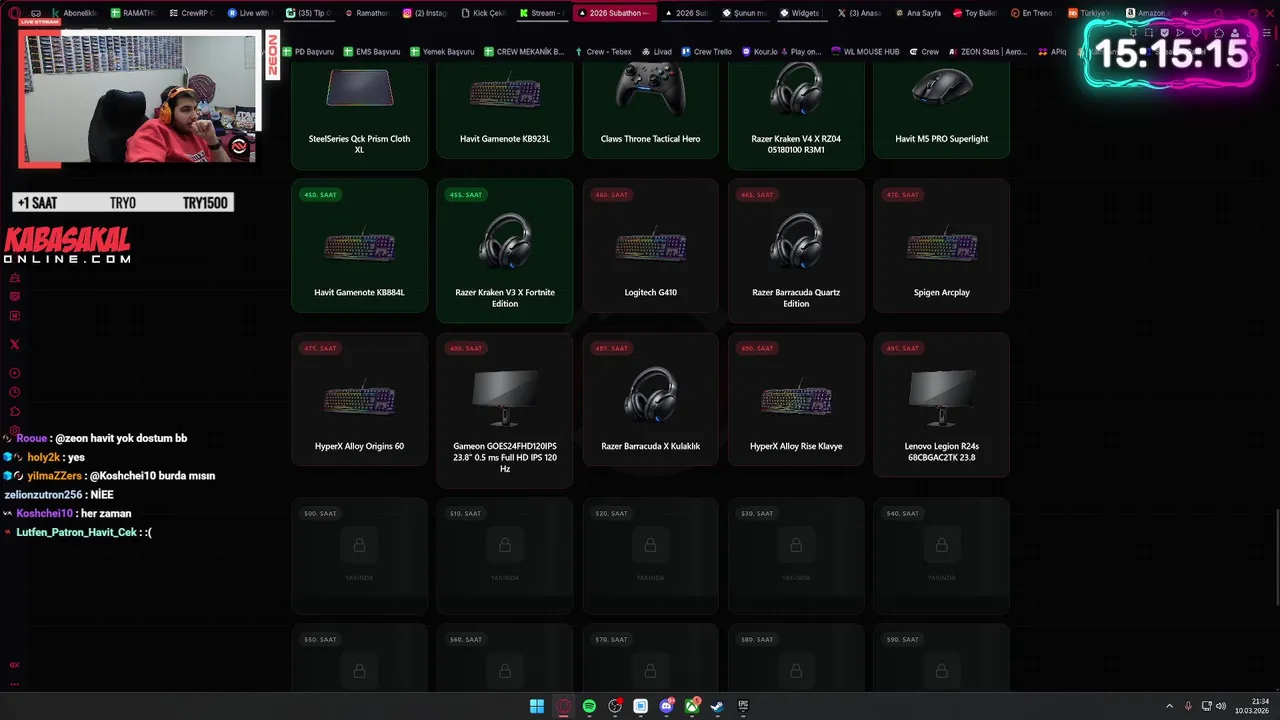Open the OBS Studio taskbar icon
The image size is (1280, 720).
615,706
